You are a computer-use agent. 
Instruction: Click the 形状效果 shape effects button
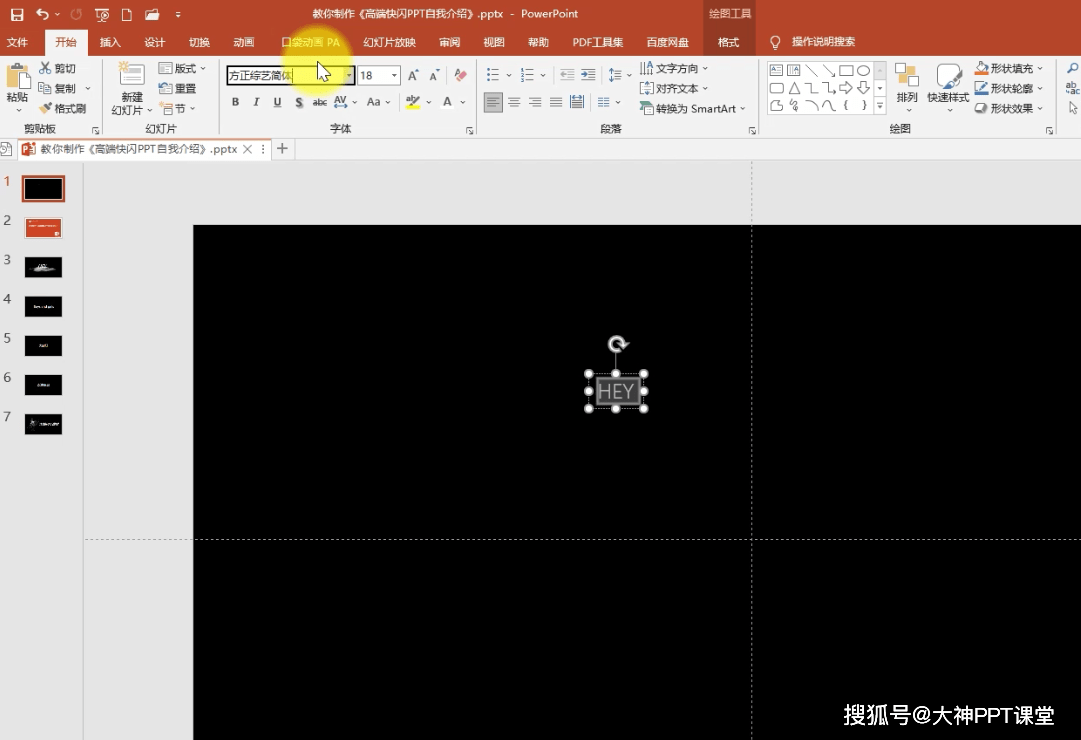tap(1010, 107)
